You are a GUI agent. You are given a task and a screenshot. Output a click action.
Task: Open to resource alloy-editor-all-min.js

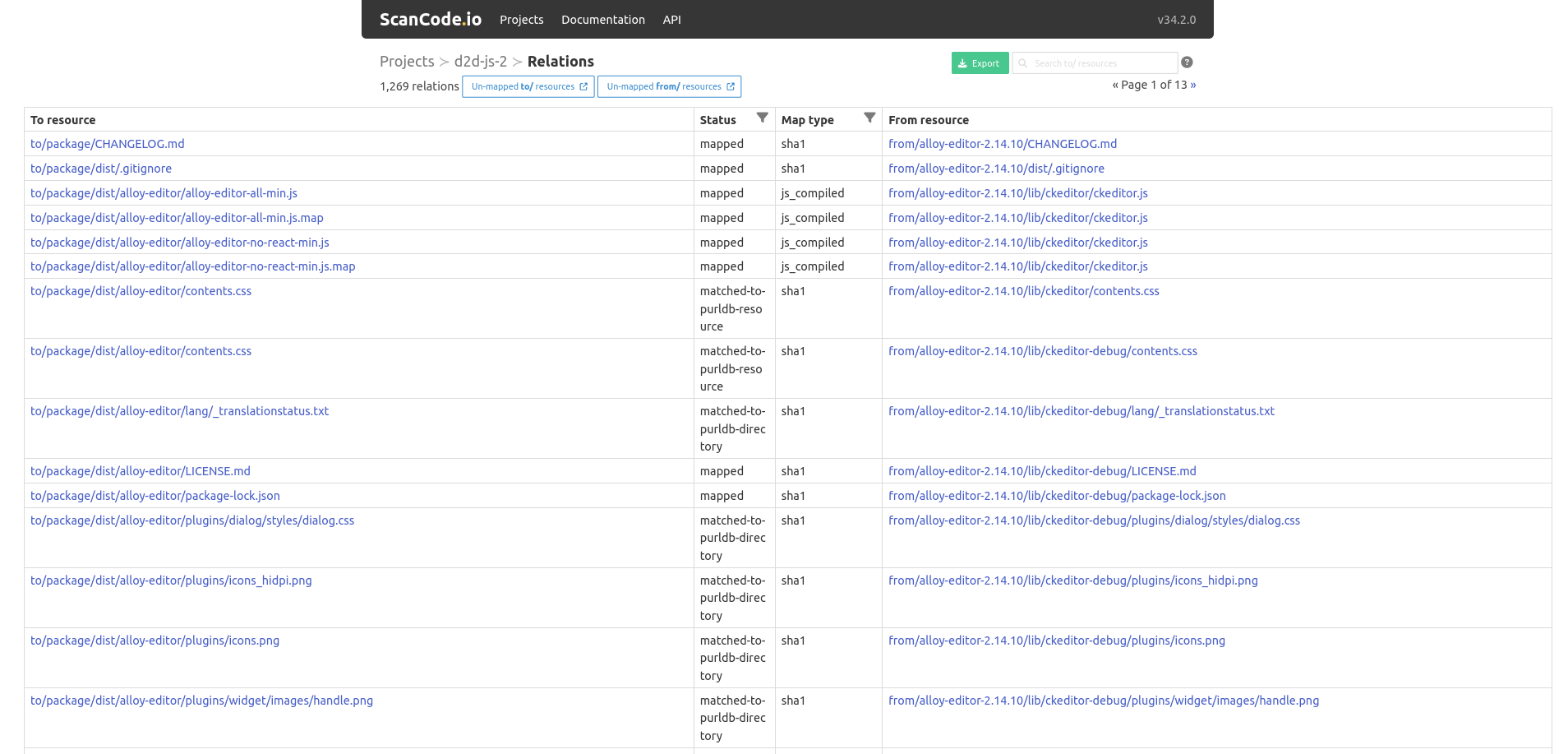[x=164, y=193]
